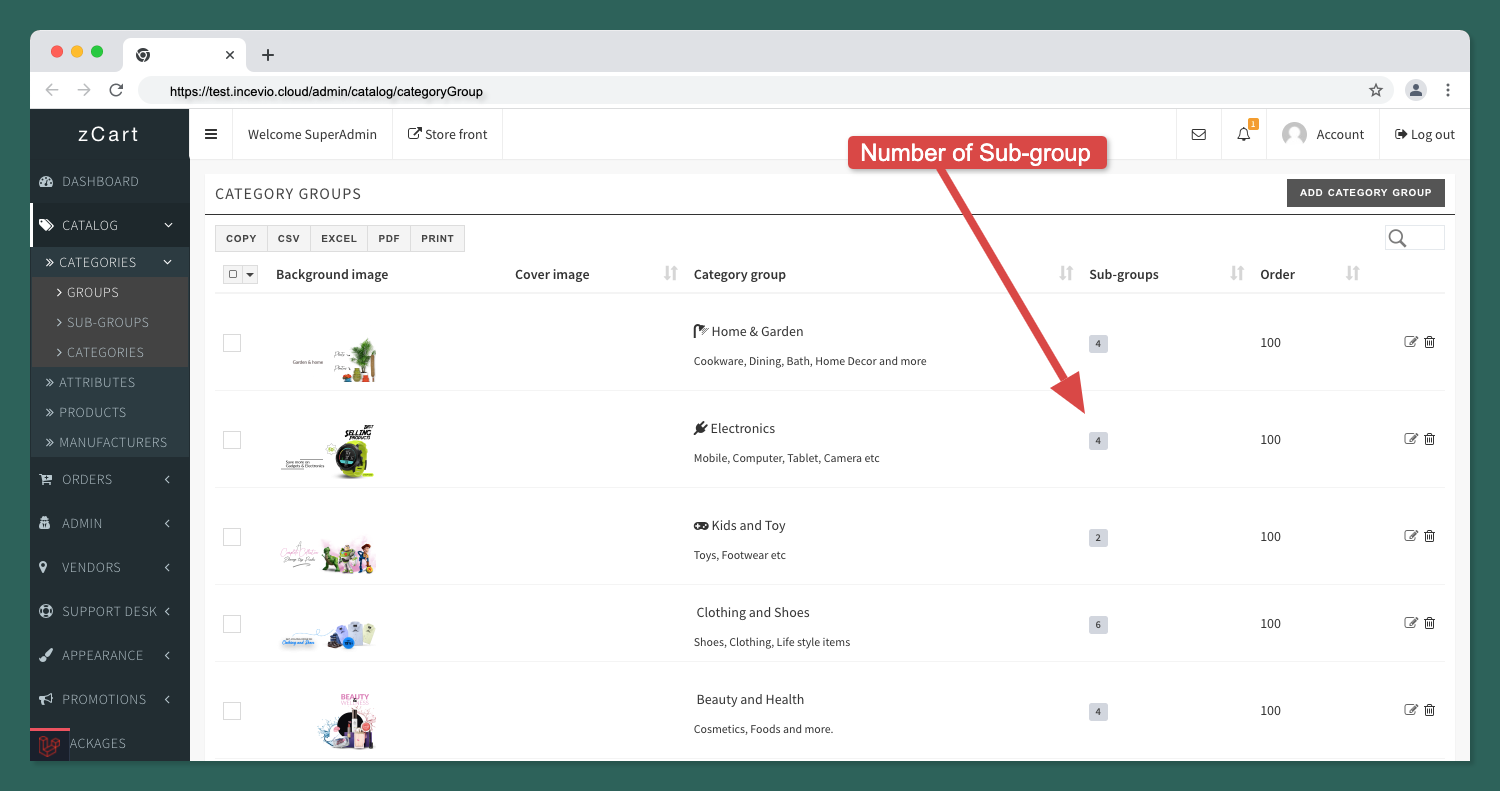Select the Electronics row checkbox
The height and width of the screenshot is (791, 1500).
[x=232, y=440]
